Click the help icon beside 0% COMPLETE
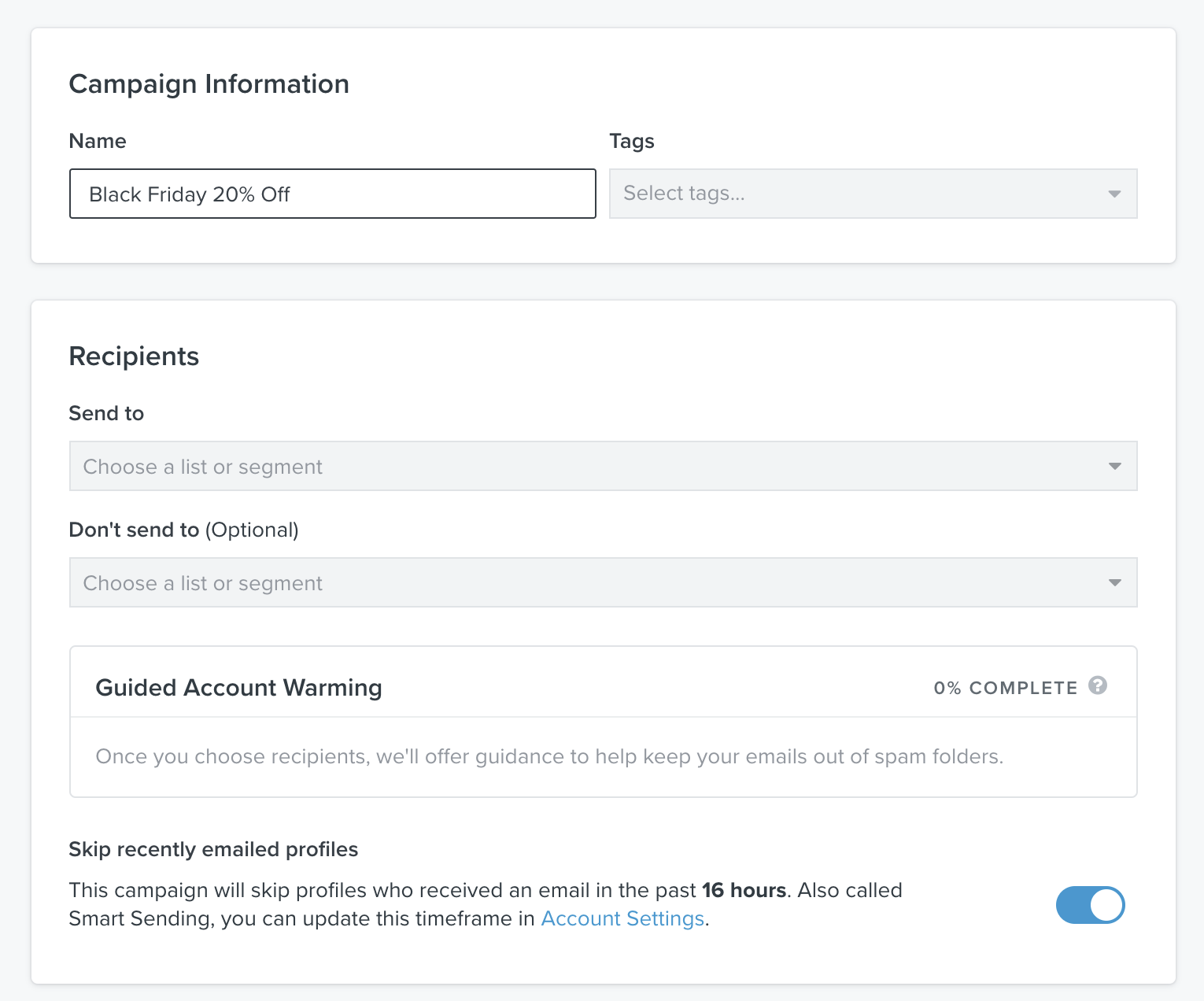The height and width of the screenshot is (1001, 1204). pos(1098,685)
